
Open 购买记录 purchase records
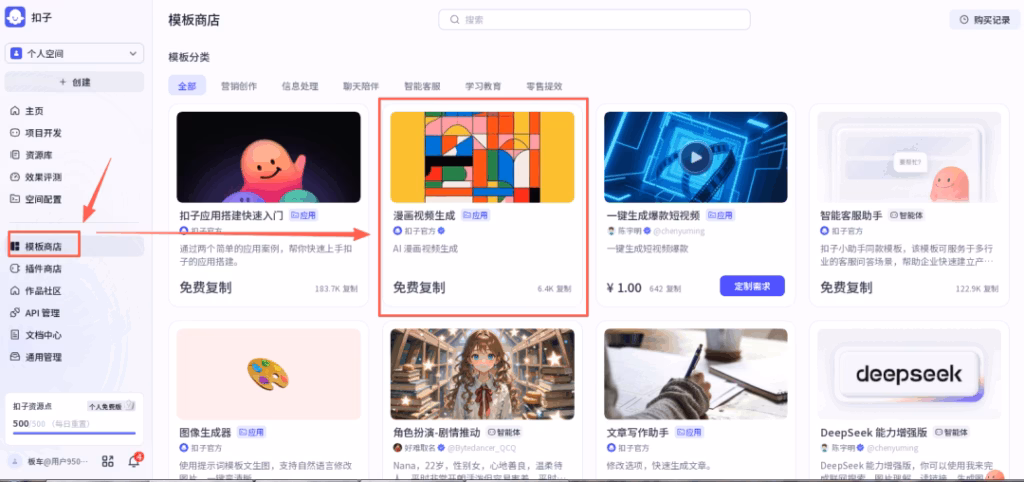(x=985, y=20)
